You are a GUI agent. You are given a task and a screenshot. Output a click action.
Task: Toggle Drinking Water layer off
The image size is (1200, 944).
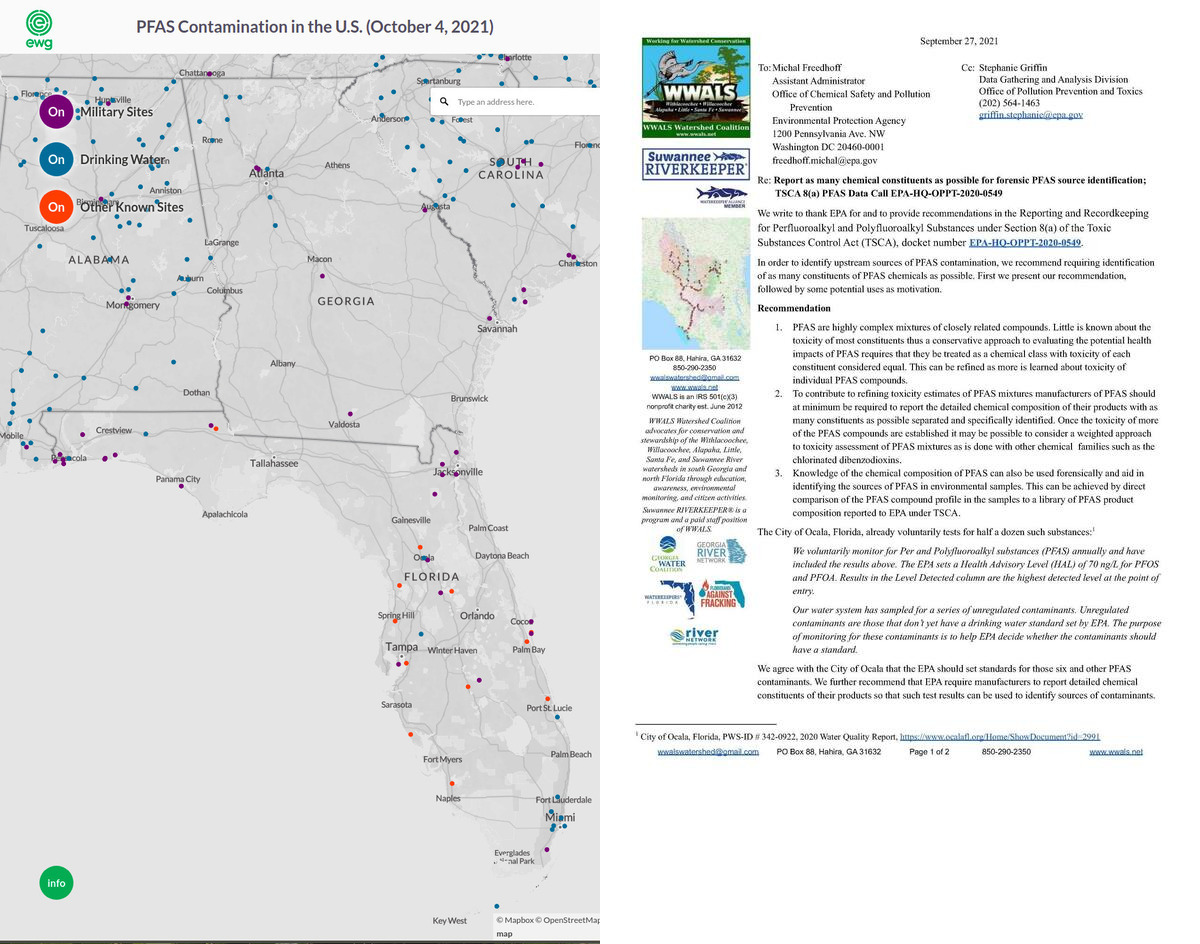[x=56, y=159]
